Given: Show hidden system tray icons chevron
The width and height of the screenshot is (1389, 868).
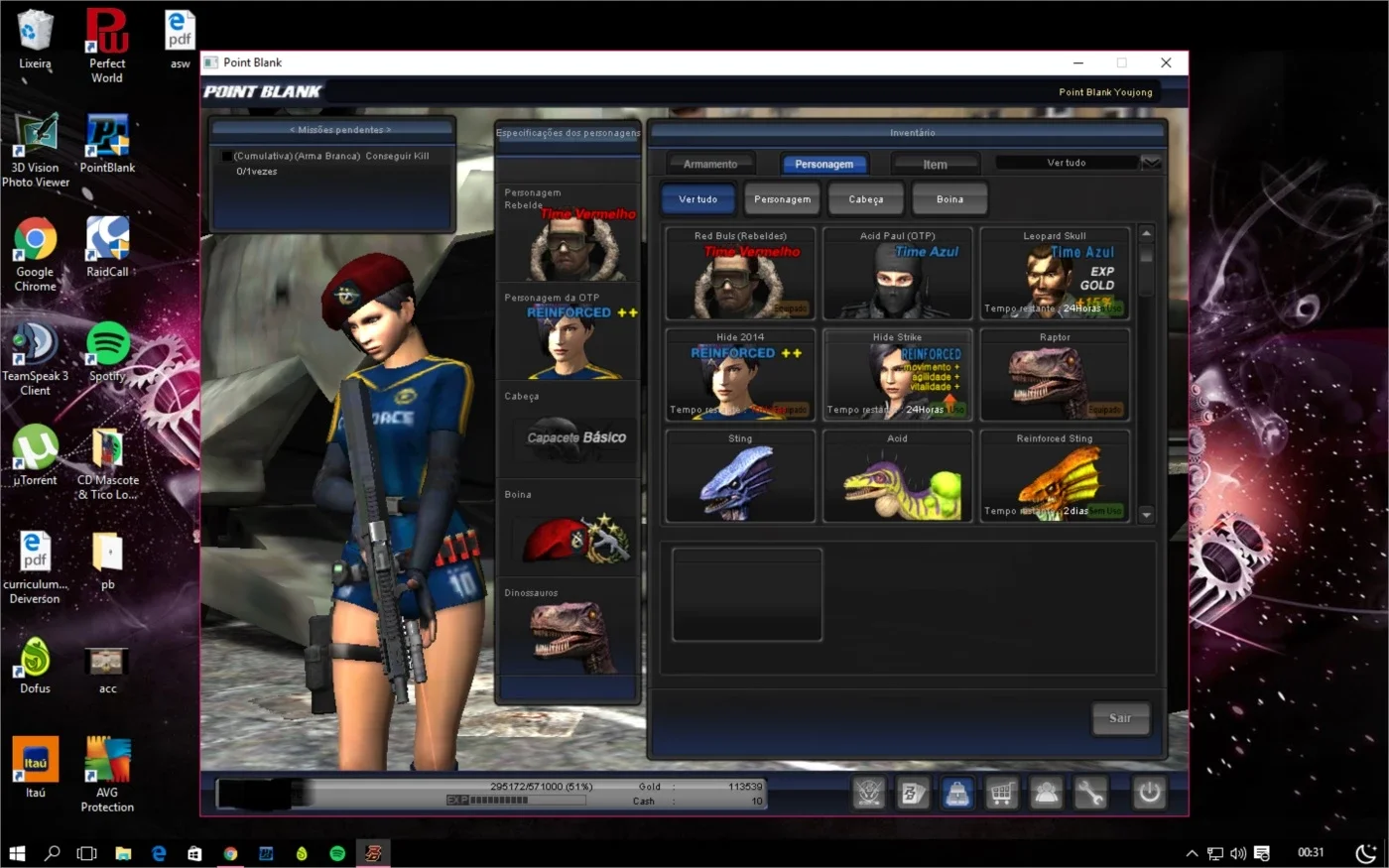Looking at the screenshot, I should coord(1192,853).
